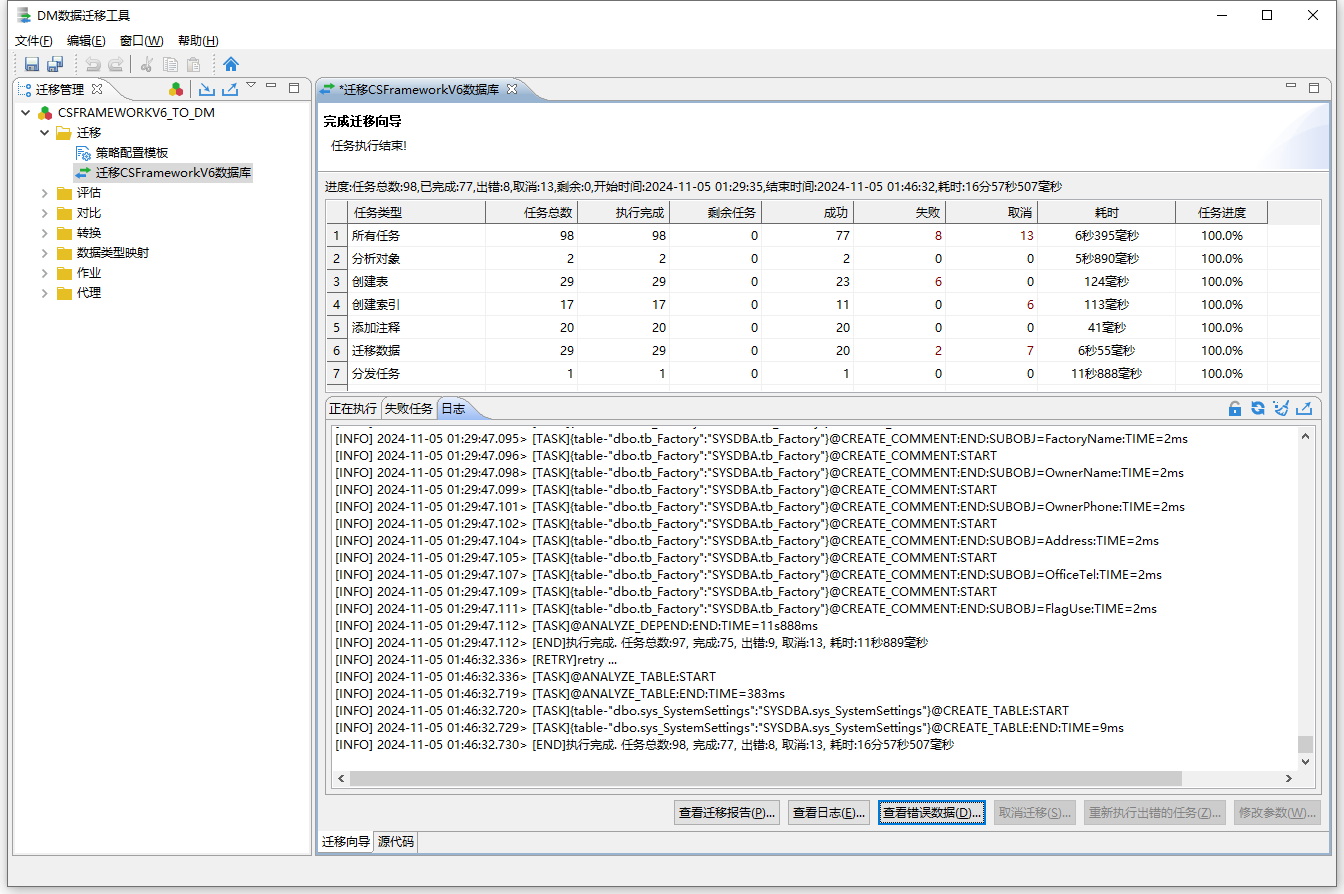The width and height of the screenshot is (1344, 894).
Task: Click the Copy icon in the toolbar
Action: (x=170, y=64)
